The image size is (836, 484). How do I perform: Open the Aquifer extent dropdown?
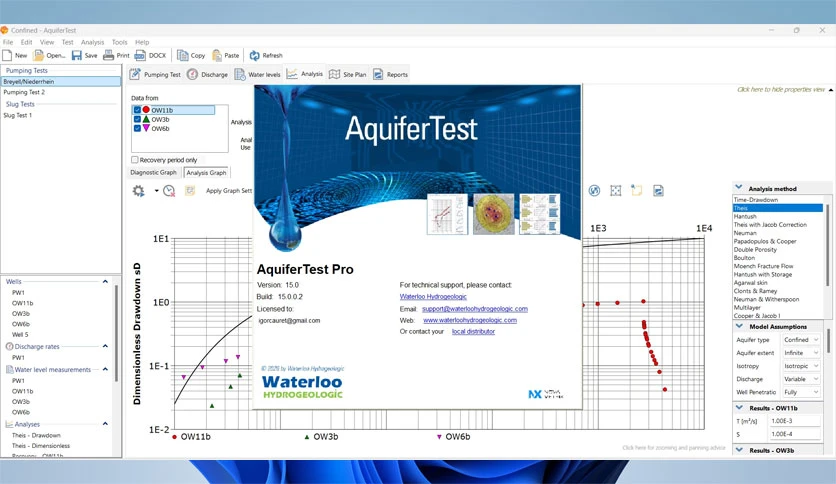point(801,353)
